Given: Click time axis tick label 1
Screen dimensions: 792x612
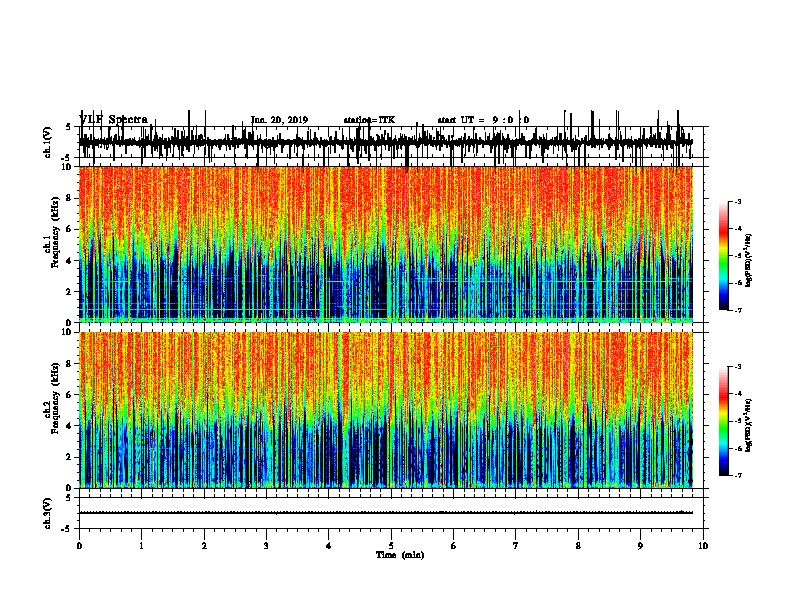Looking at the screenshot, I should [141, 546].
